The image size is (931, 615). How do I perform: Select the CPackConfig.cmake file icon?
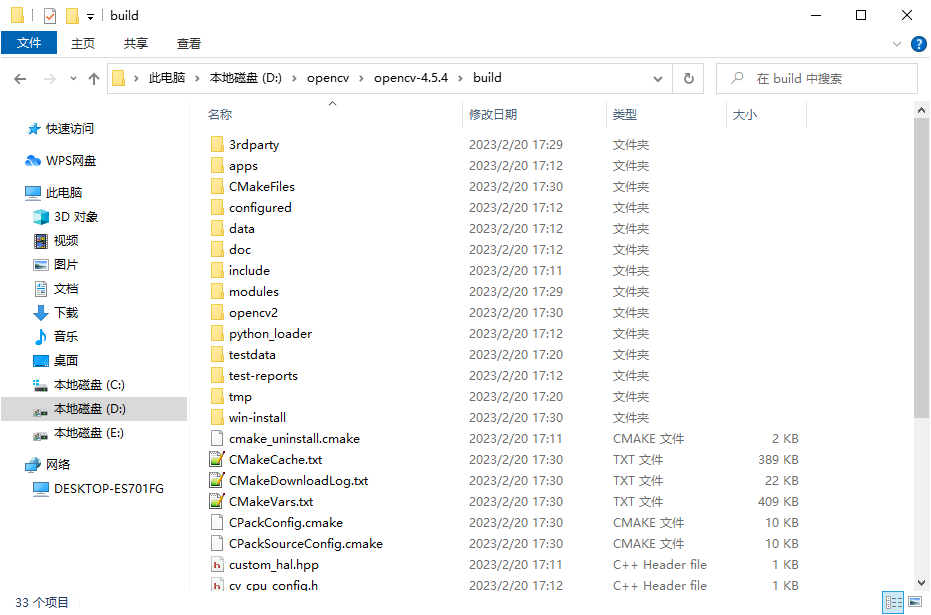pyautogui.click(x=217, y=522)
